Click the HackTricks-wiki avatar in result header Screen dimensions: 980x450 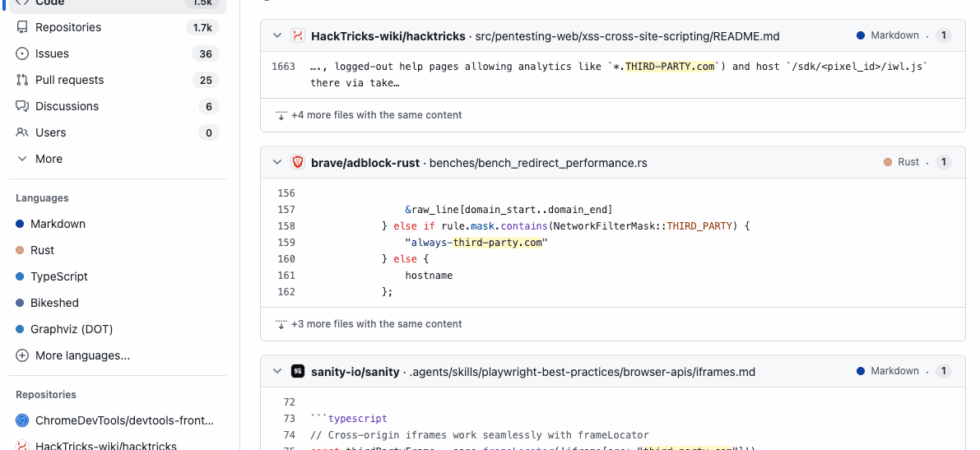pos(298,36)
